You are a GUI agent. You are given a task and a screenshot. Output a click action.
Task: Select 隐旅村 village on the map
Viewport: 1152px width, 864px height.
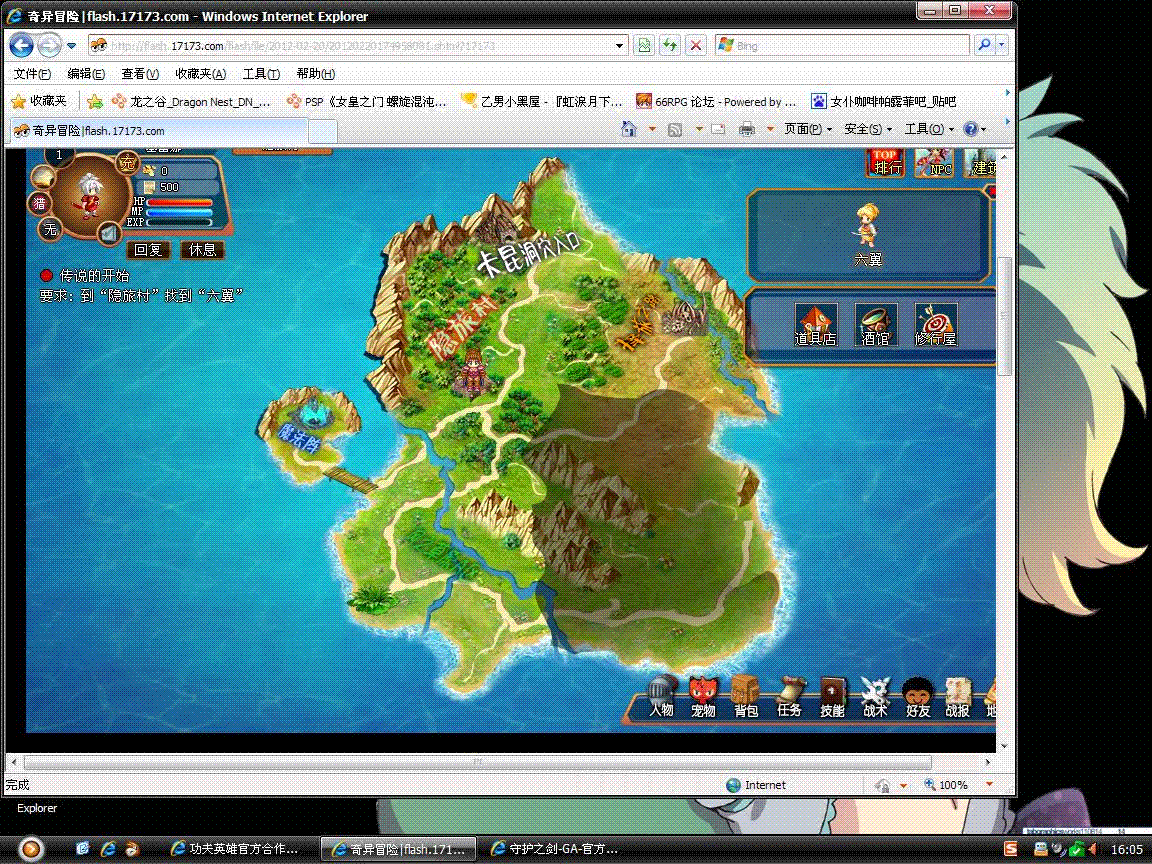click(x=463, y=328)
